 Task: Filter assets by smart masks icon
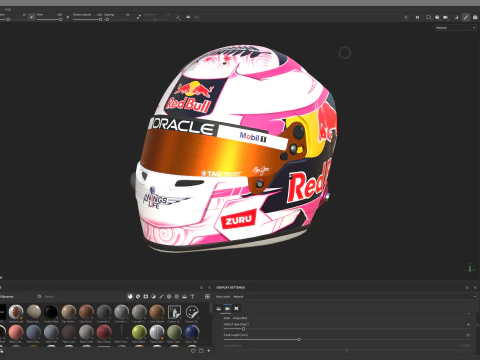(x=146, y=296)
